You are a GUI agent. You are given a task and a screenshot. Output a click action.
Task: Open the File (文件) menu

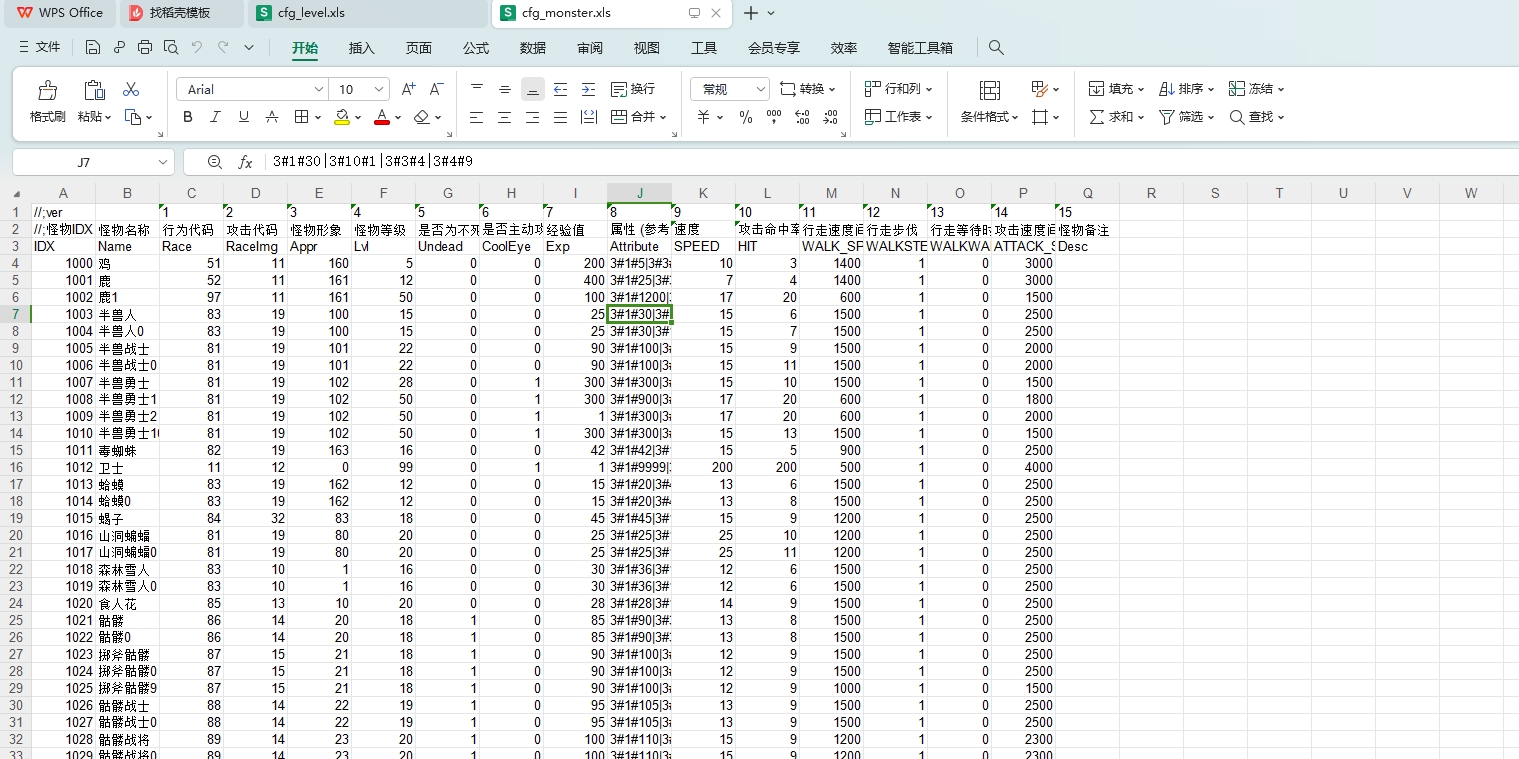click(40, 47)
